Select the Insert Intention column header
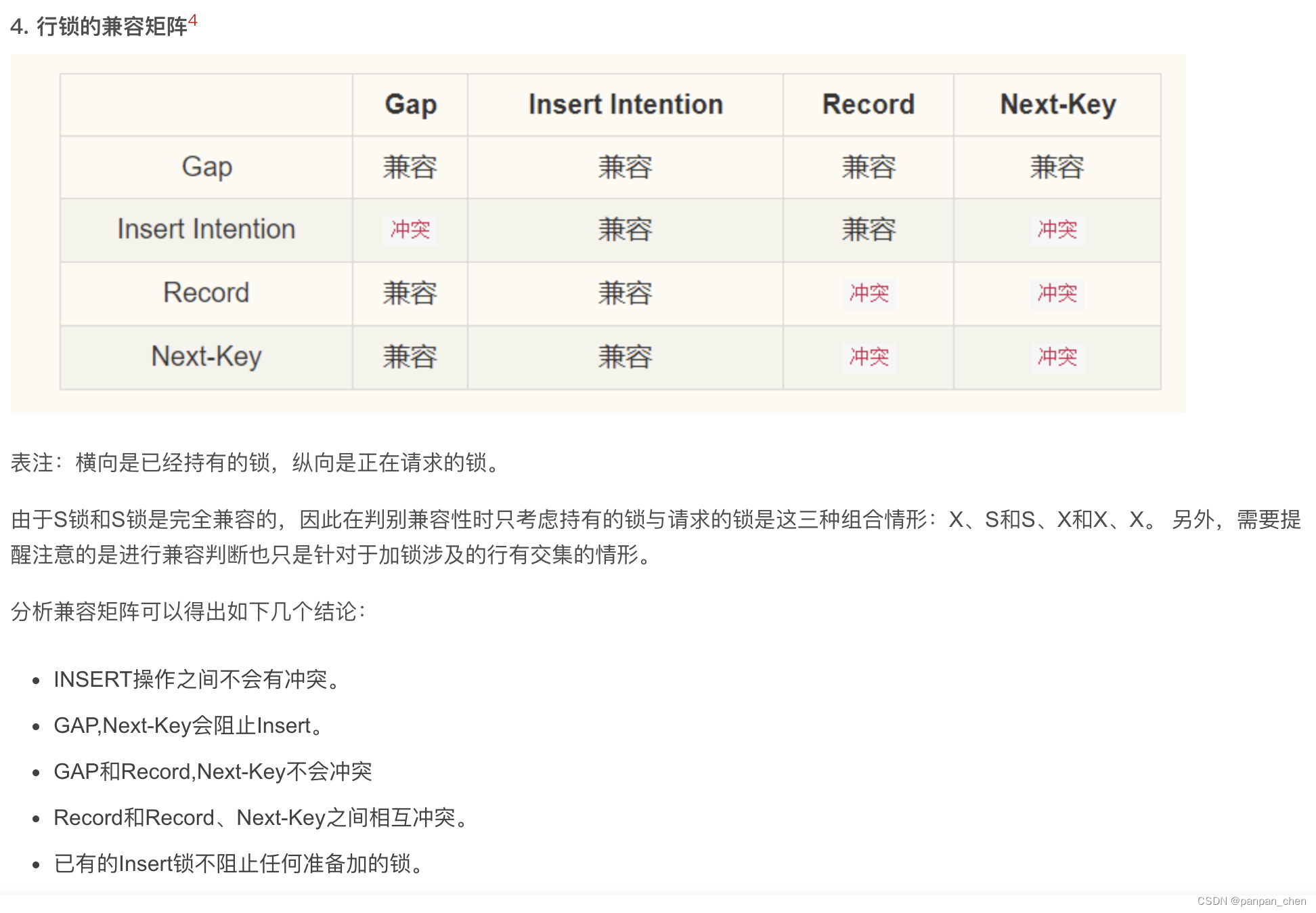 point(626,105)
